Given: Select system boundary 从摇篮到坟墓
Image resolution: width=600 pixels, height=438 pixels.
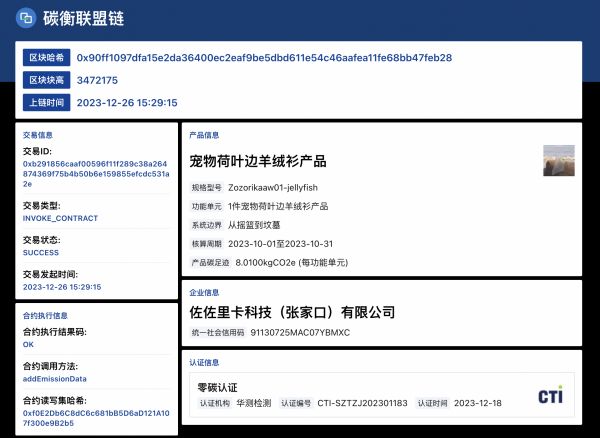Looking at the screenshot, I should (254, 225).
